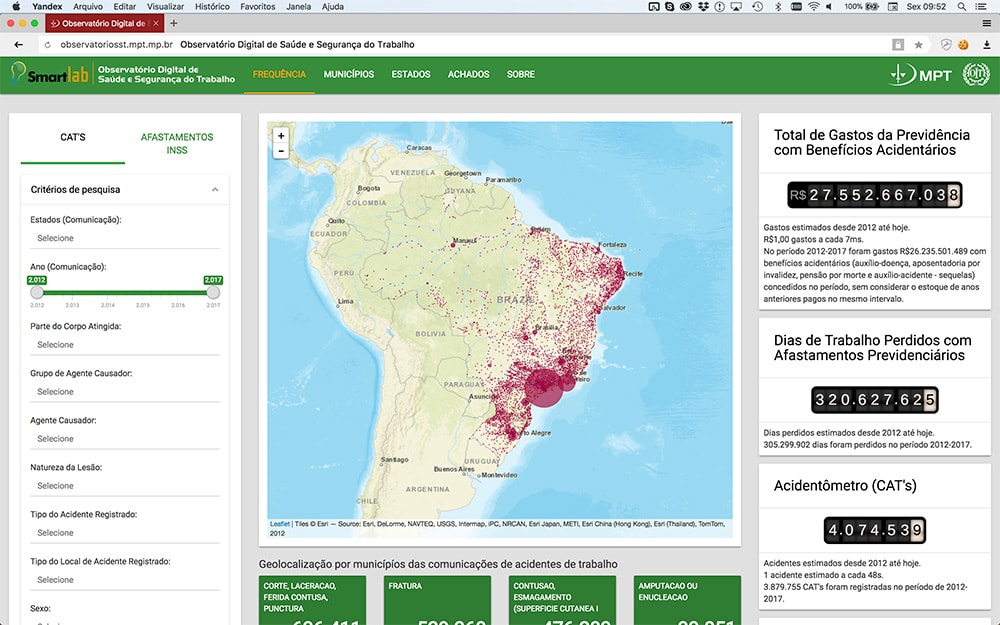This screenshot has width=1000, height=625.
Task: Bookmark page with the star icon
Action: coord(918,45)
